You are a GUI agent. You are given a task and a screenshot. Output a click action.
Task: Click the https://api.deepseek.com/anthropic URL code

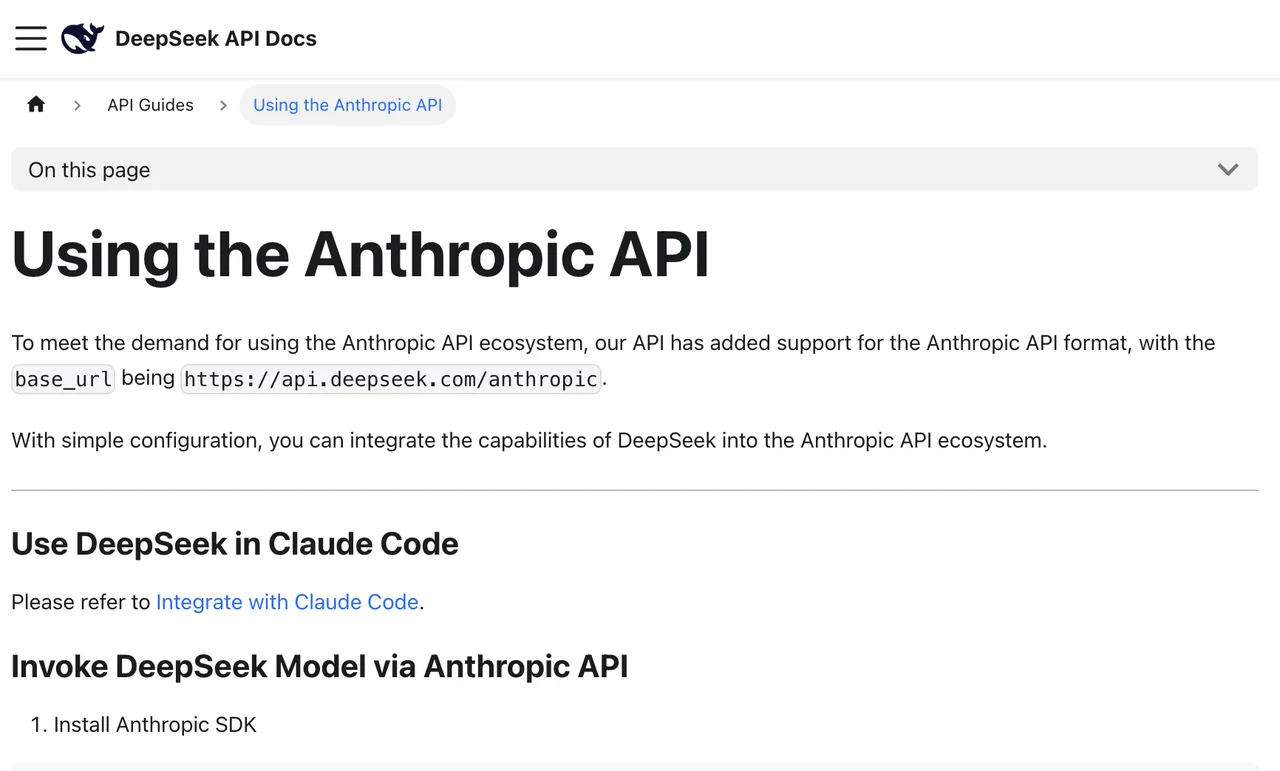tap(391, 380)
